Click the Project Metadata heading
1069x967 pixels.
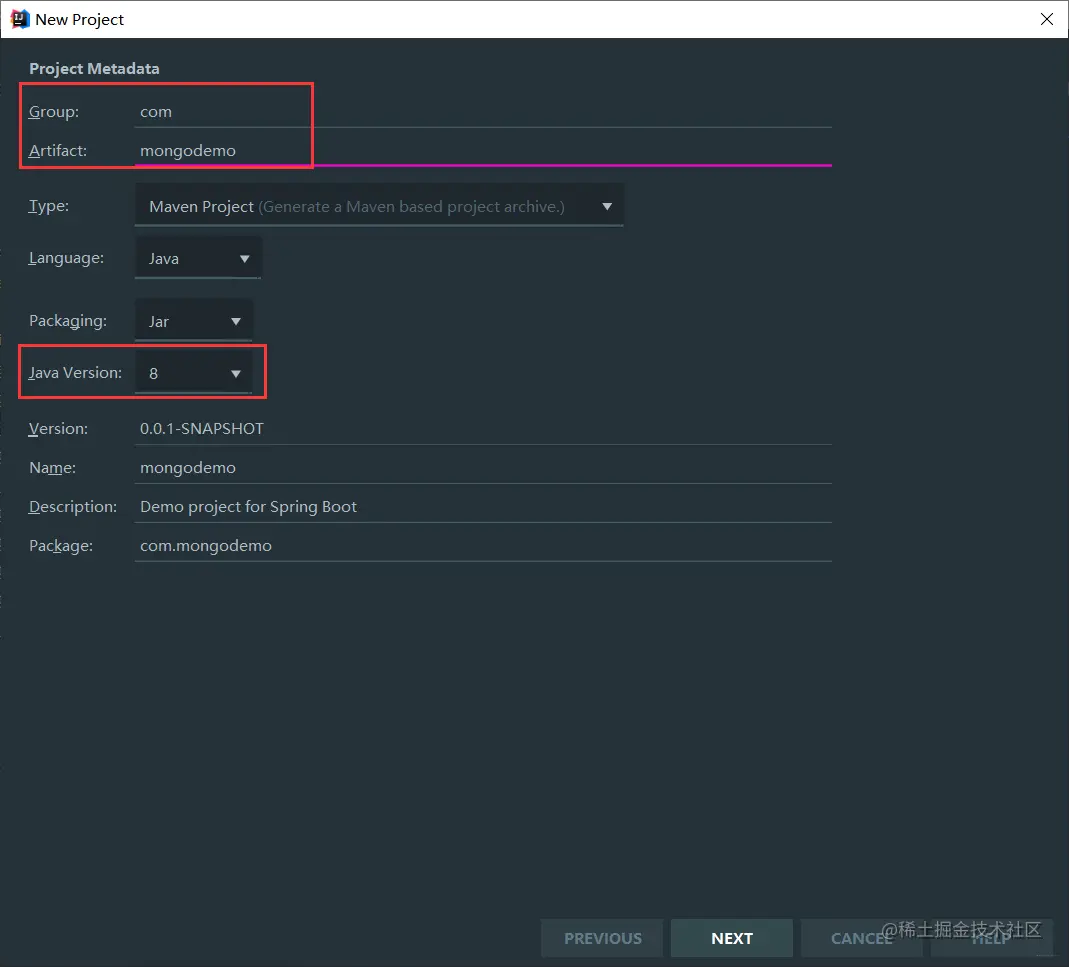94,69
